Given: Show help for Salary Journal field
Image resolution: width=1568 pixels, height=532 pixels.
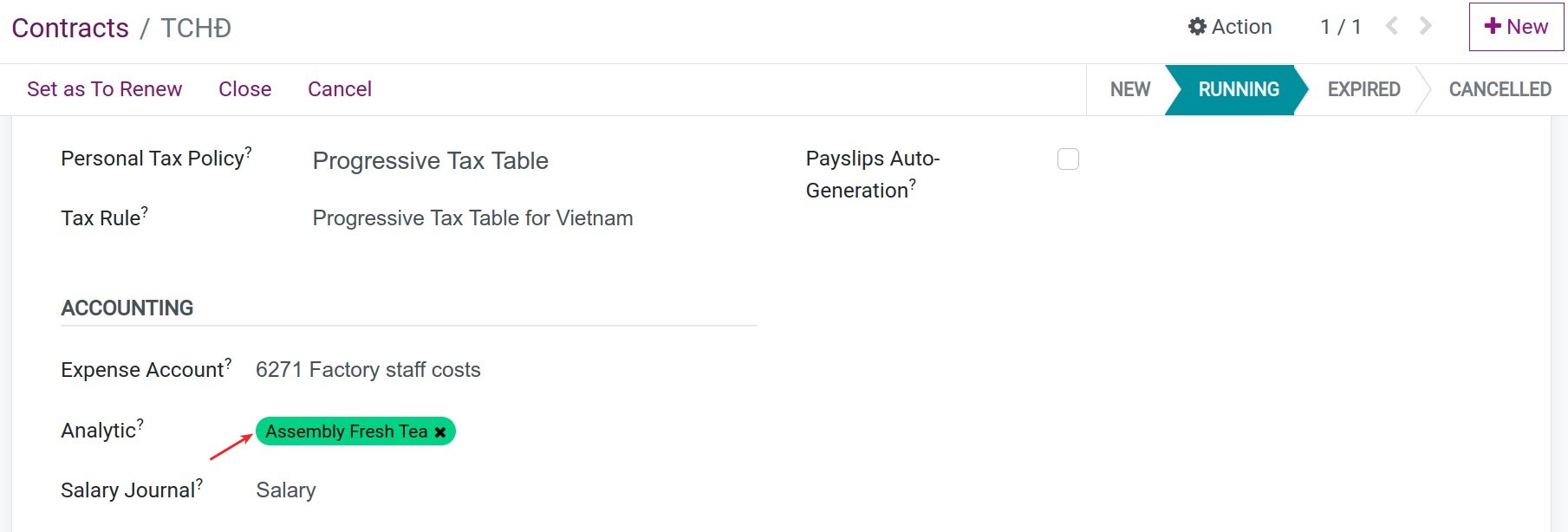Looking at the screenshot, I should (199, 482).
